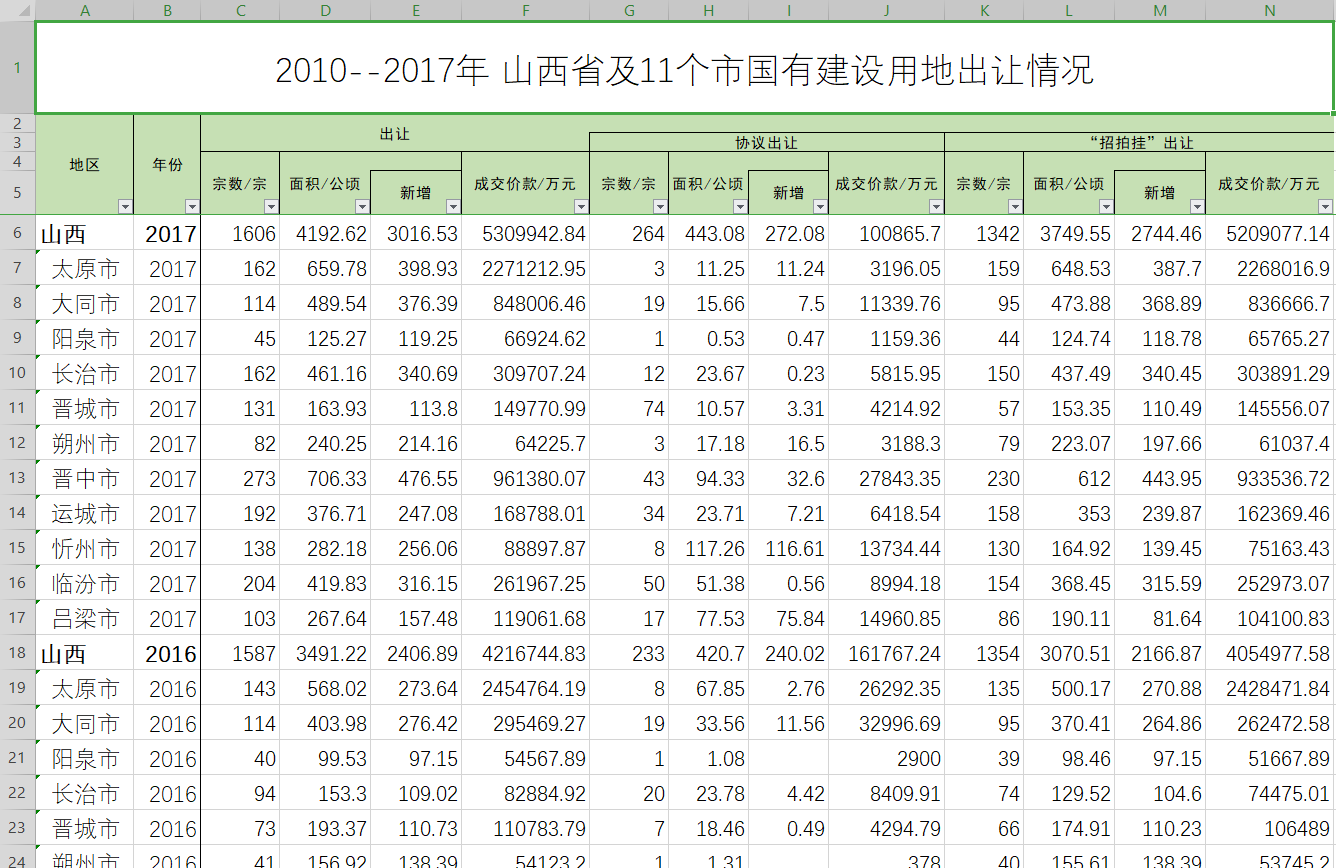Select the row 13 header
1336x868 pixels.
coord(17,479)
